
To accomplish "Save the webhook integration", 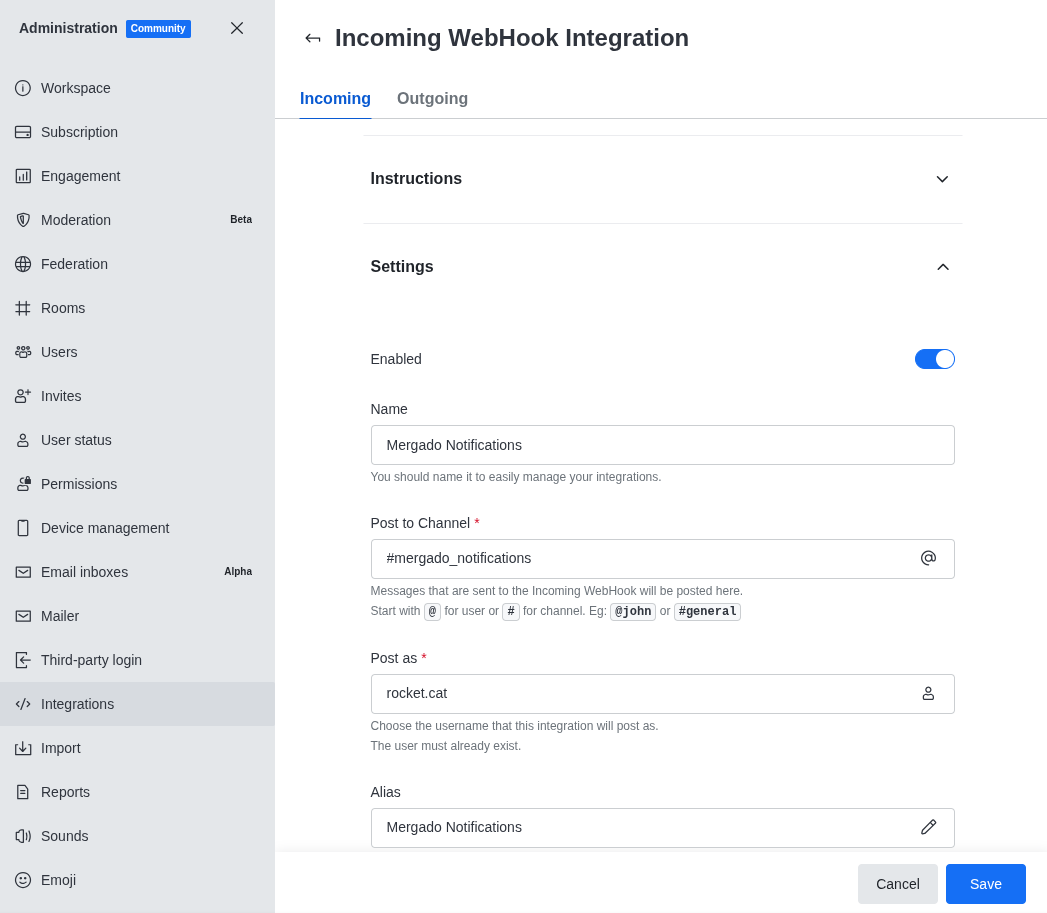I will (x=985, y=884).
